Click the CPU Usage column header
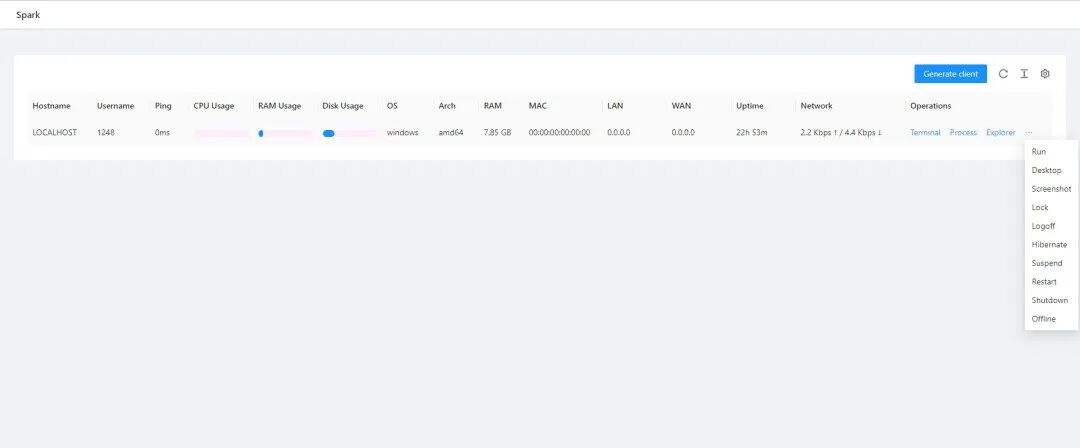Viewport: 1080px width, 448px height. point(214,106)
